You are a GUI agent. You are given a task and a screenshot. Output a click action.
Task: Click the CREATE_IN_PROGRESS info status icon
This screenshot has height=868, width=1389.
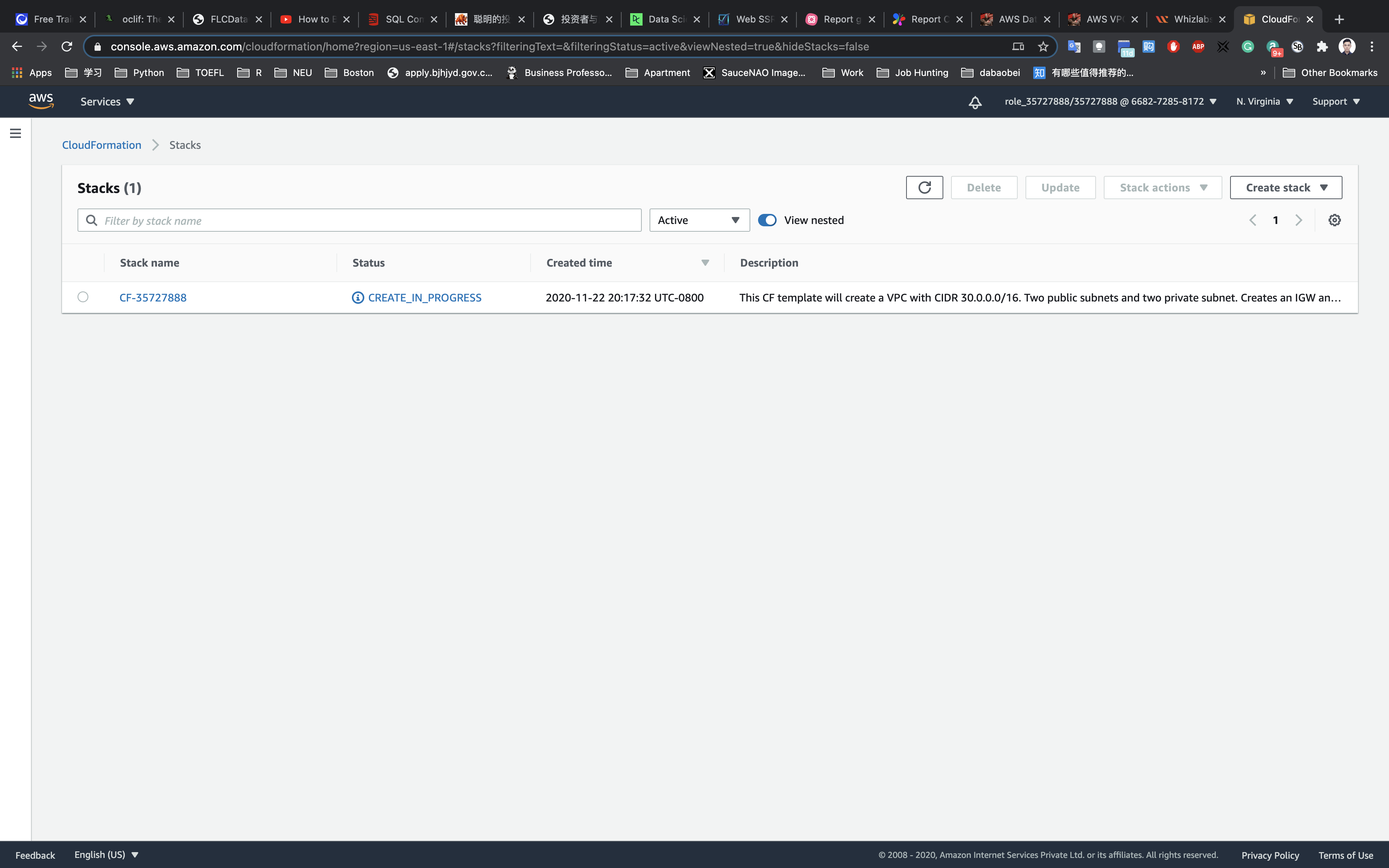pos(358,297)
